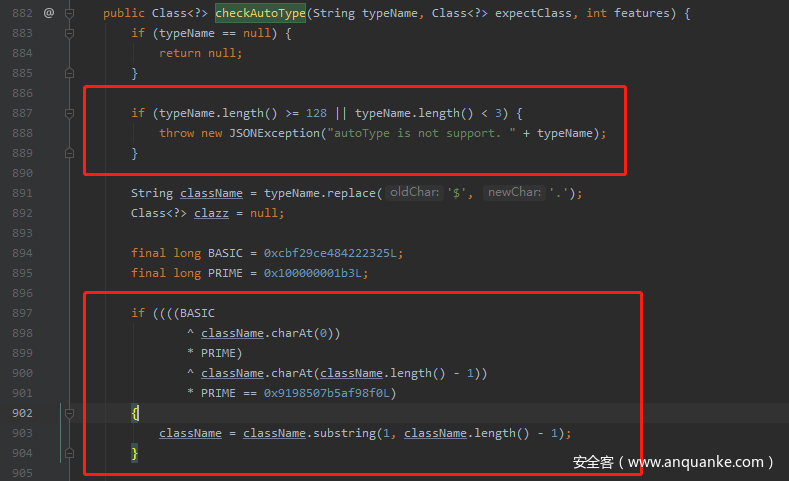Click the highlighted closing brace on line 904

(x=135, y=453)
